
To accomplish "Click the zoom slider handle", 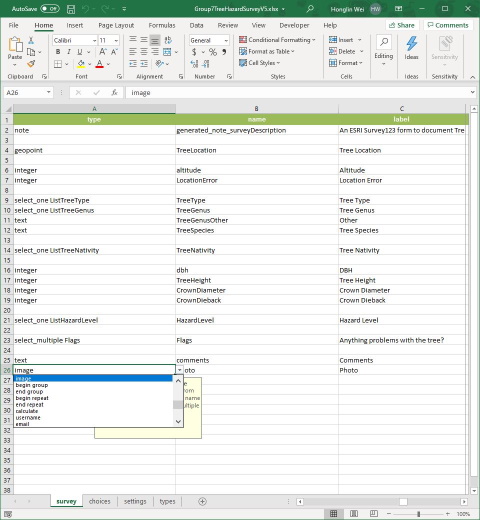I will pos(418,514).
